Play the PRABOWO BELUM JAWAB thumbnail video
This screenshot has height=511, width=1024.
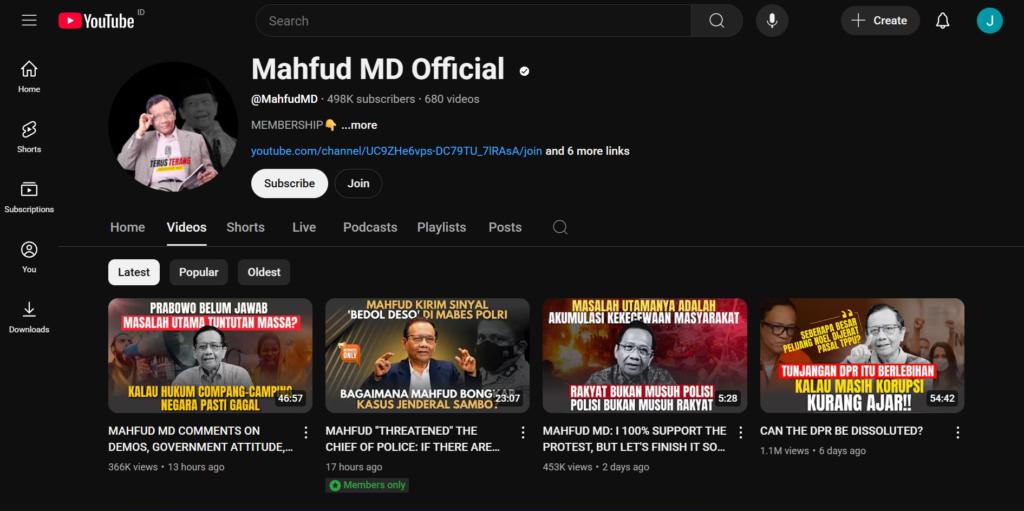click(x=210, y=355)
